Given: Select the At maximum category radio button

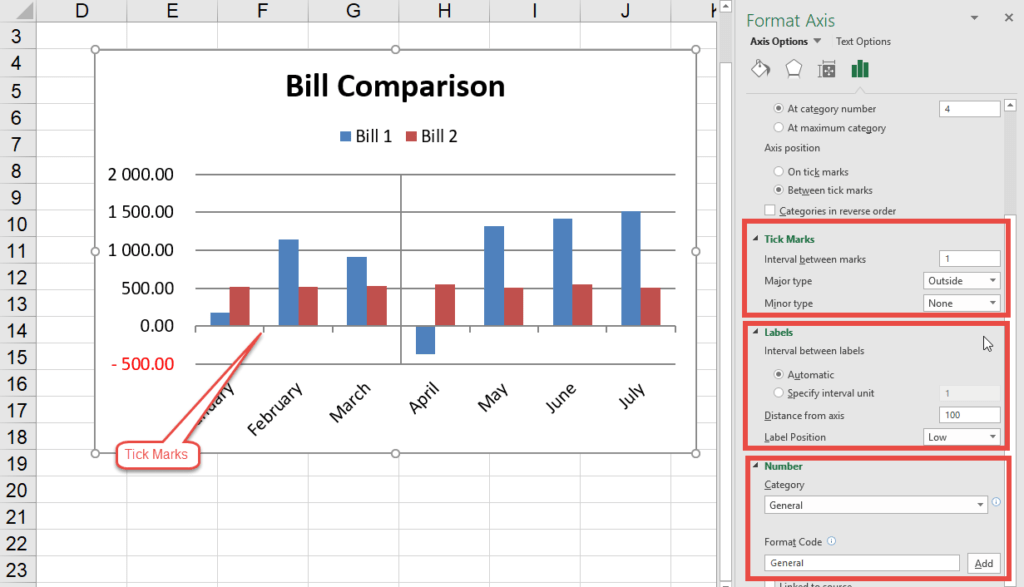Looking at the screenshot, I should point(779,128).
